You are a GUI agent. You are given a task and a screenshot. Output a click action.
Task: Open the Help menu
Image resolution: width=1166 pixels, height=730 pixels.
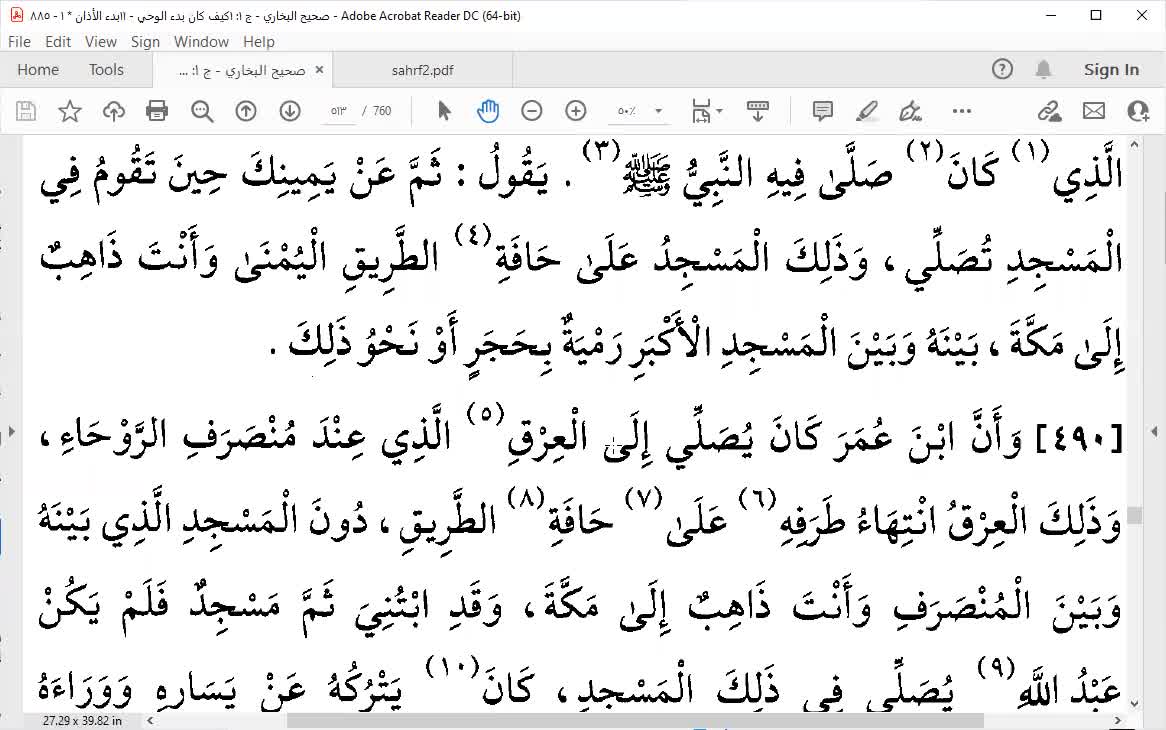pyautogui.click(x=259, y=42)
